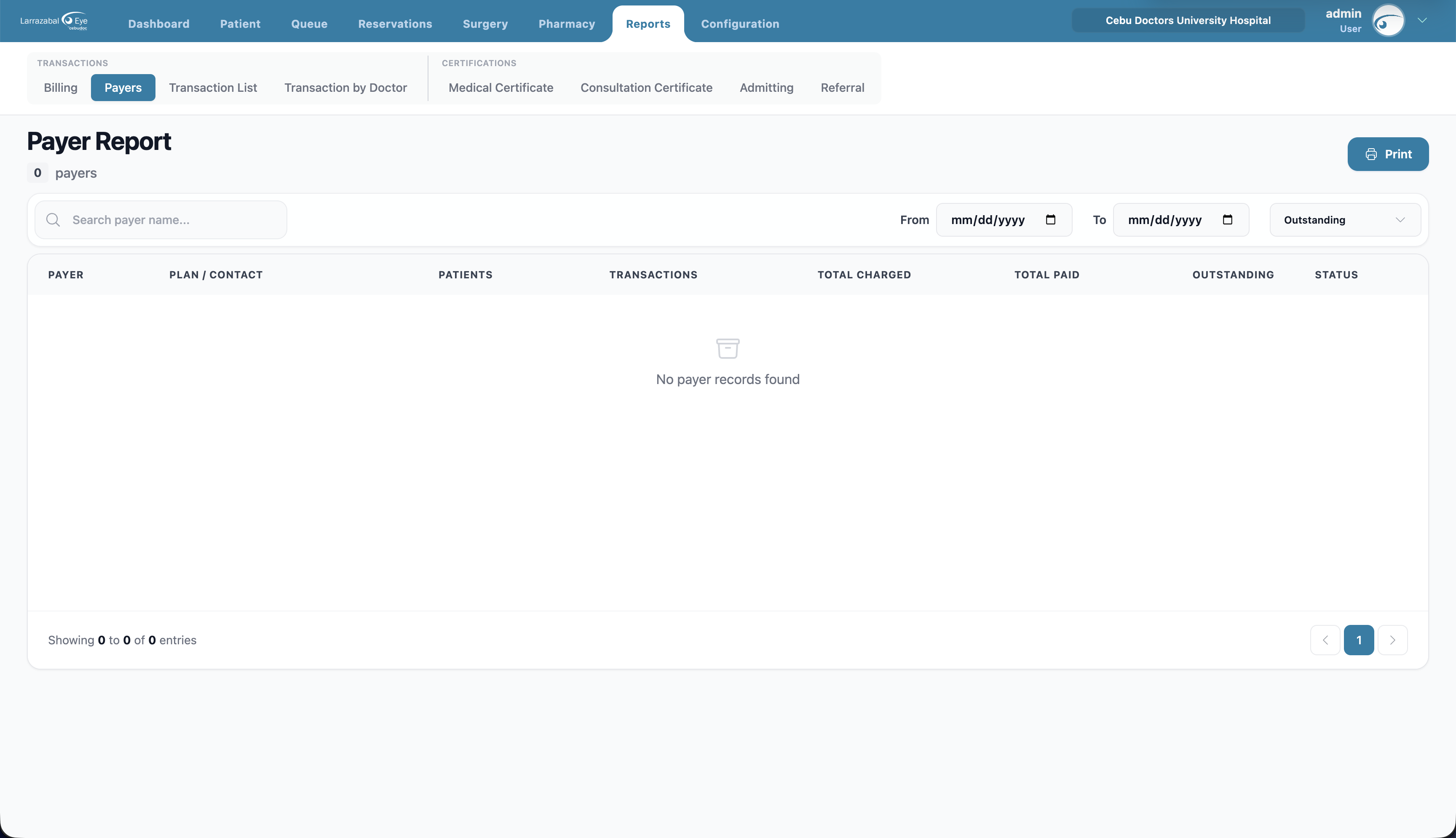Open the Queue tab
1456x838 pixels.
[309, 24]
